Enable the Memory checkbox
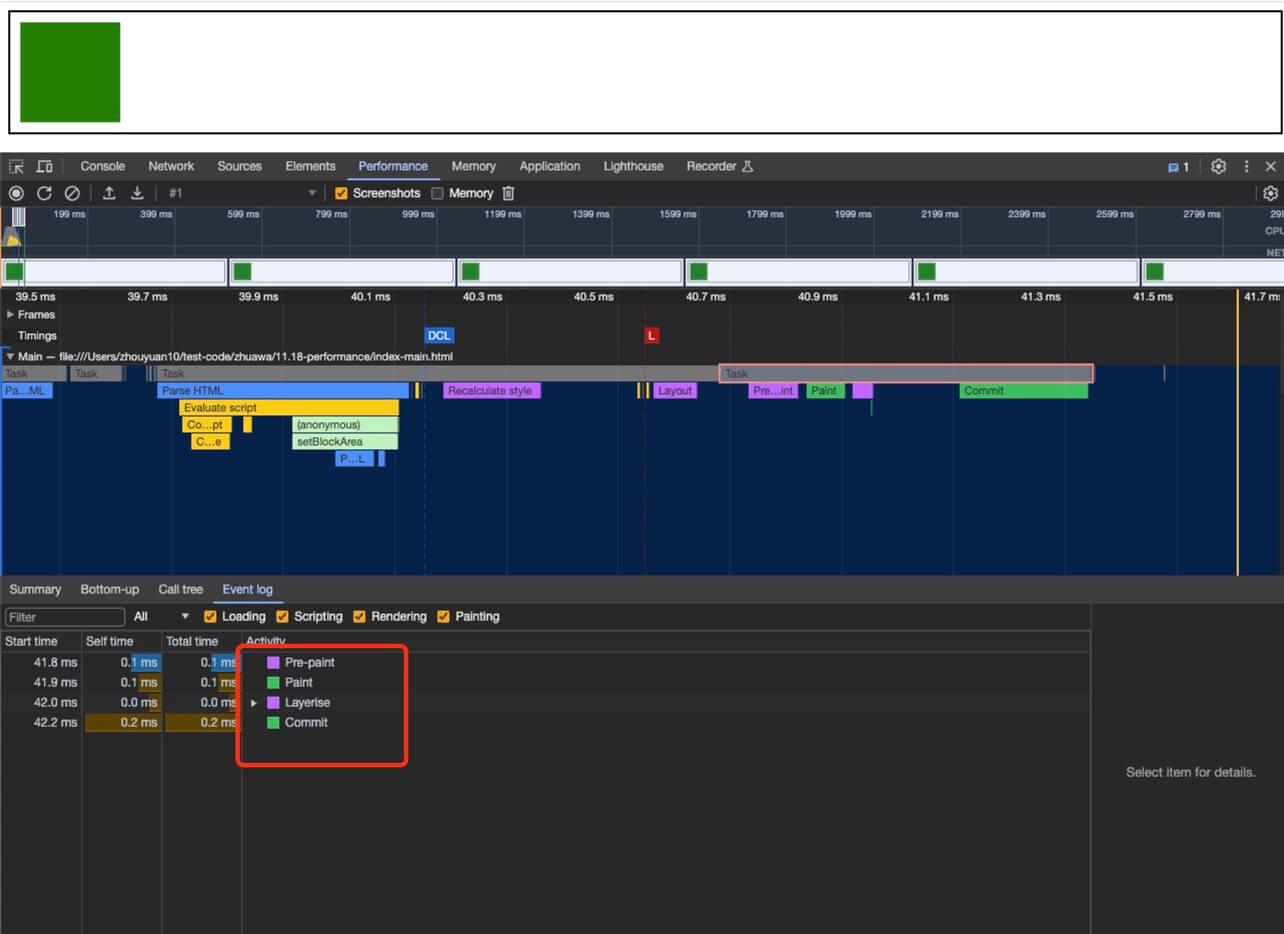The height and width of the screenshot is (934, 1284). [x=437, y=193]
